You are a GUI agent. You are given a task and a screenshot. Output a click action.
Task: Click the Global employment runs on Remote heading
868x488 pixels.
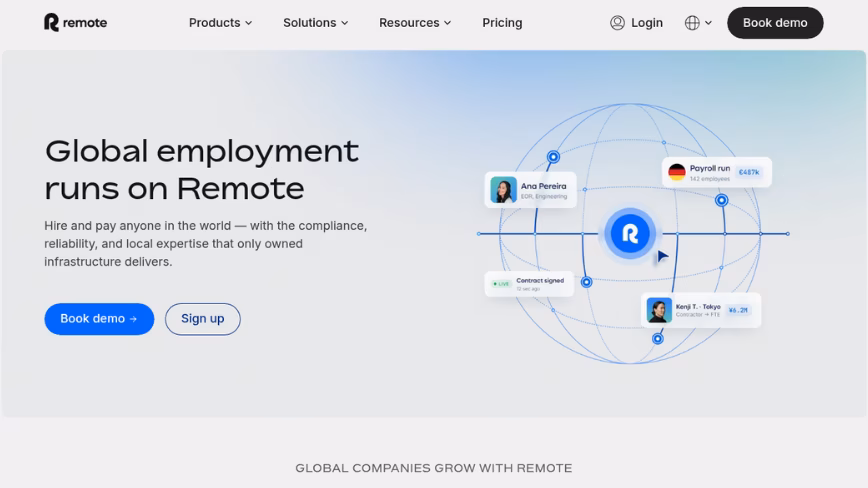[x=202, y=169]
